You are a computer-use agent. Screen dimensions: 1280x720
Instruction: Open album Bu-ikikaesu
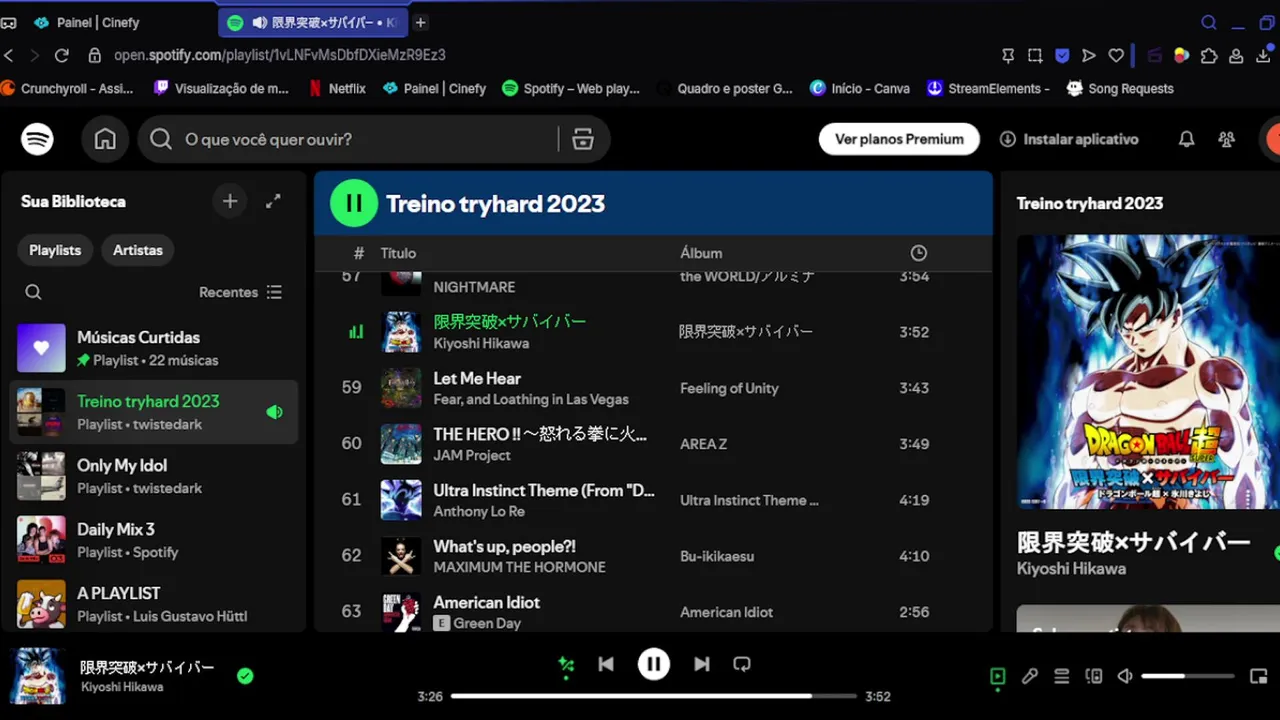click(717, 556)
